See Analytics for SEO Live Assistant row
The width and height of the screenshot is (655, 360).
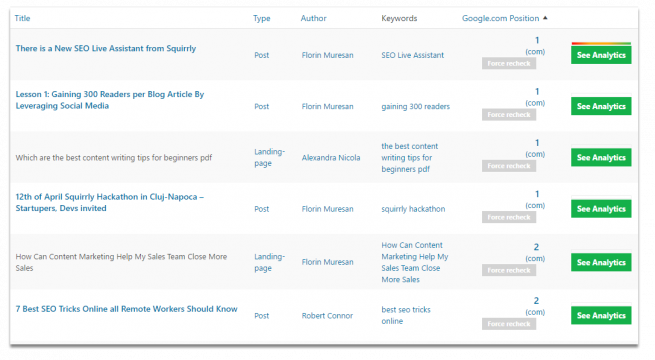pyautogui.click(x=601, y=55)
